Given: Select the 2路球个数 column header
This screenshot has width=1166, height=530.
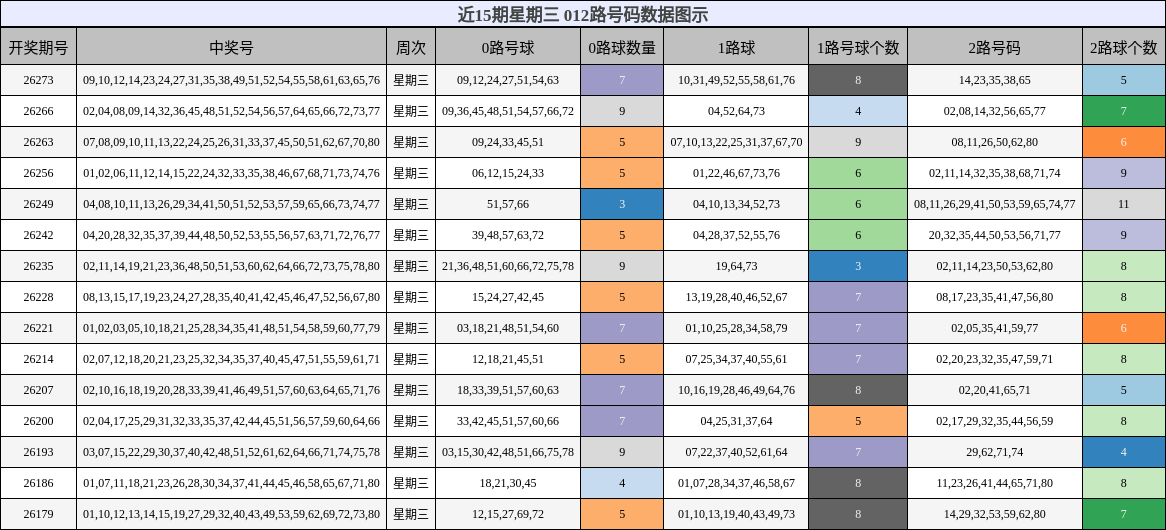Looking at the screenshot, I should pos(1124,48).
